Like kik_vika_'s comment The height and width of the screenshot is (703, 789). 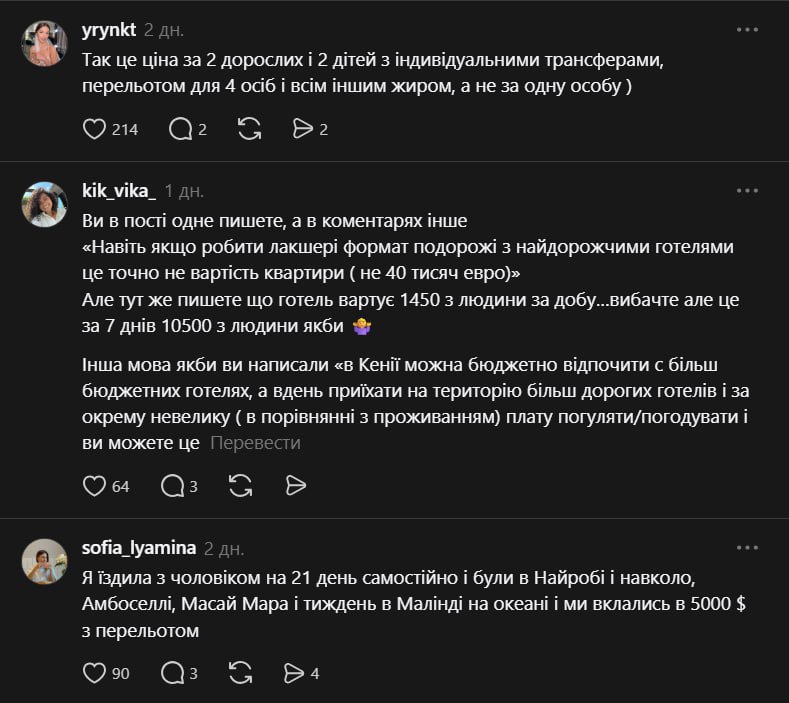[x=94, y=486]
